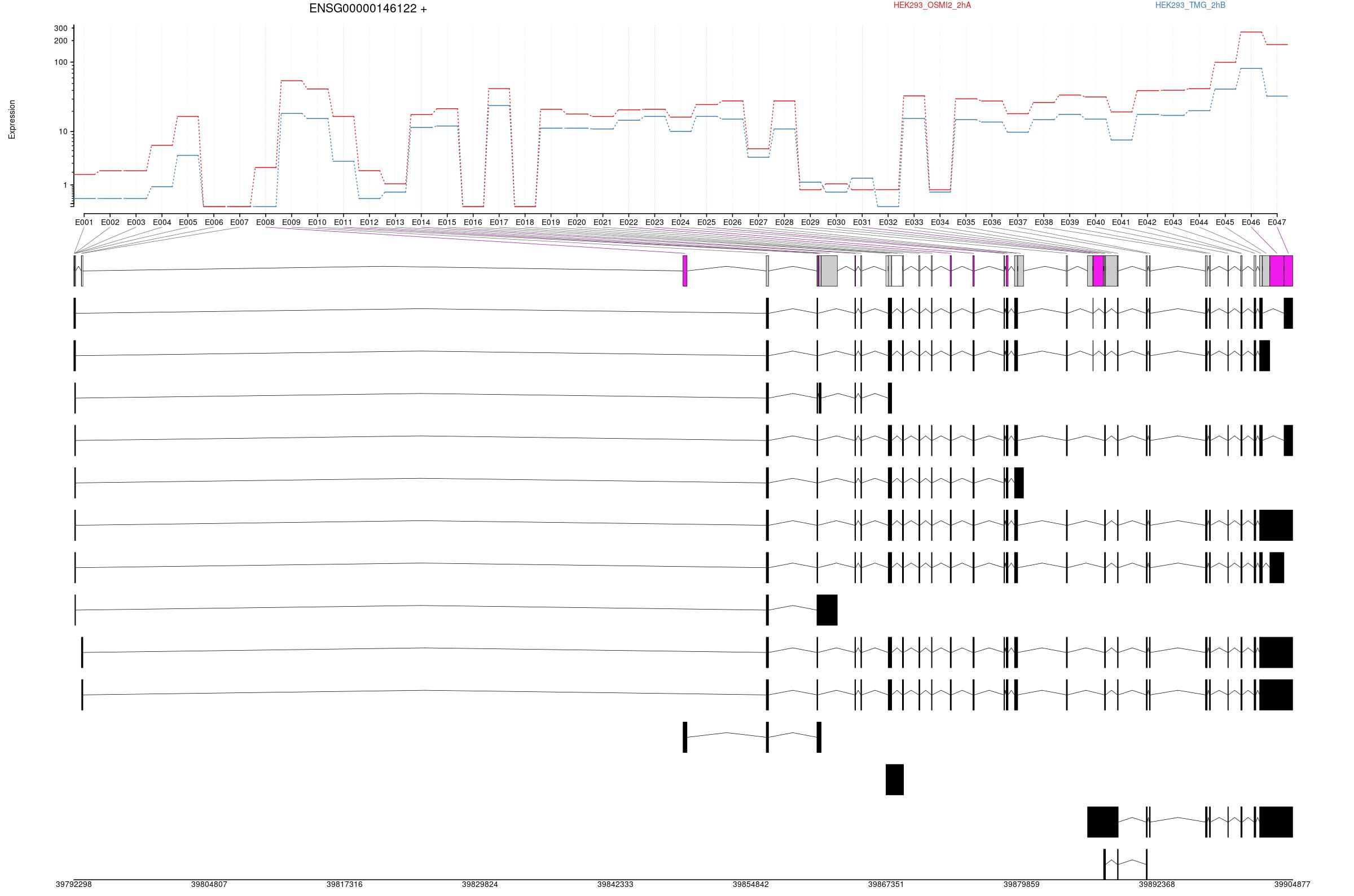Click exon label E046
Image resolution: width=1354 pixels, height=896 pixels.
pyautogui.click(x=1251, y=222)
